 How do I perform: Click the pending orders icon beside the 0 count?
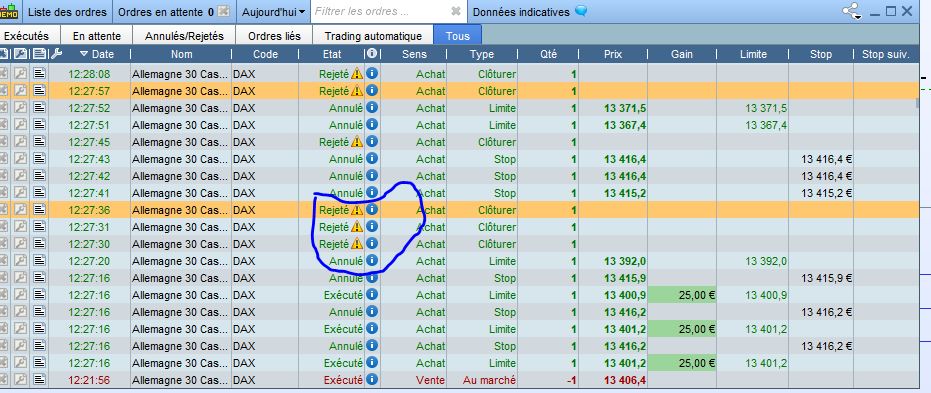(223, 11)
